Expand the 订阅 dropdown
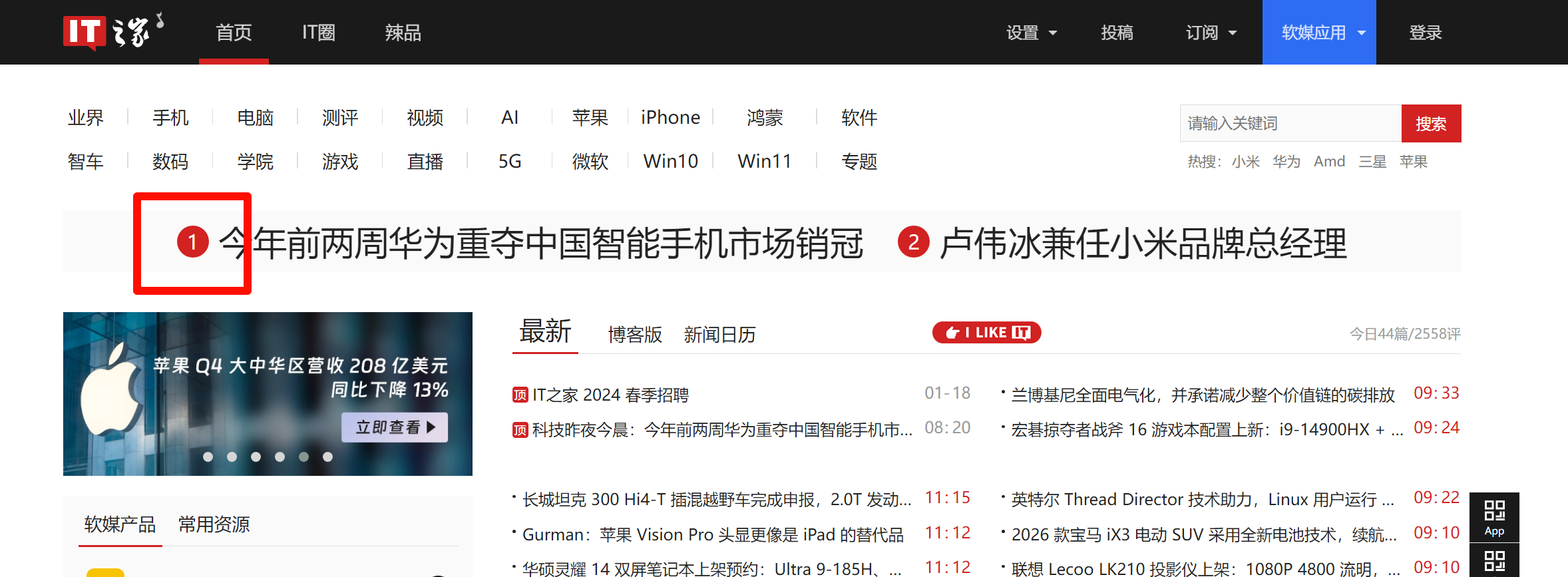 pyautogui.click(x=1211, y=33)
